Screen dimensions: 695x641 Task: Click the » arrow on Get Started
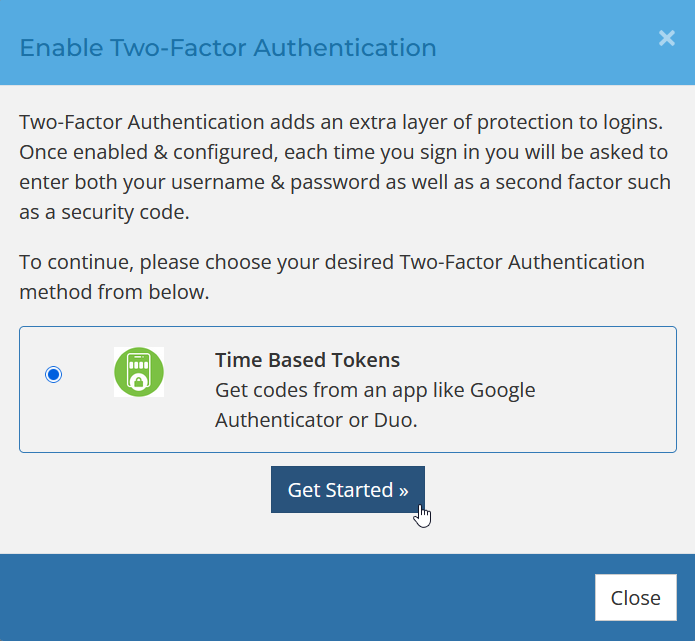tap(403, 490)
